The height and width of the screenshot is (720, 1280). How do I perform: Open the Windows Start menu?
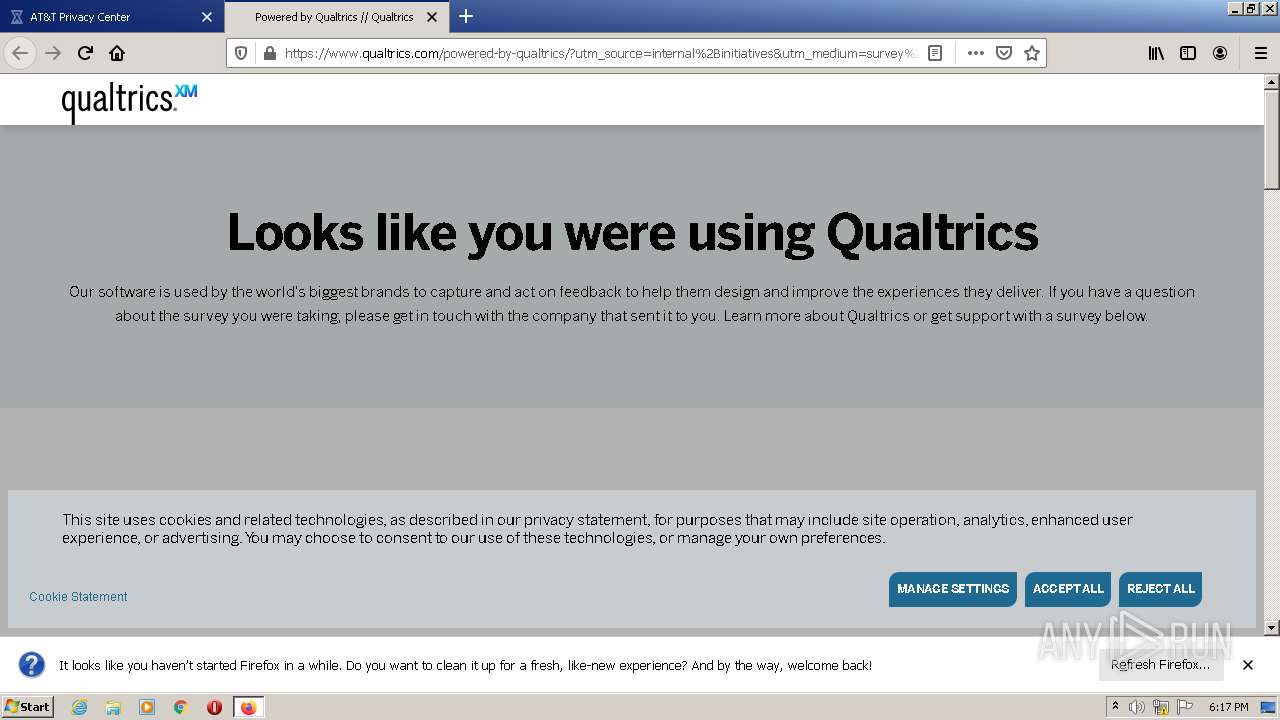coord(27,706)
